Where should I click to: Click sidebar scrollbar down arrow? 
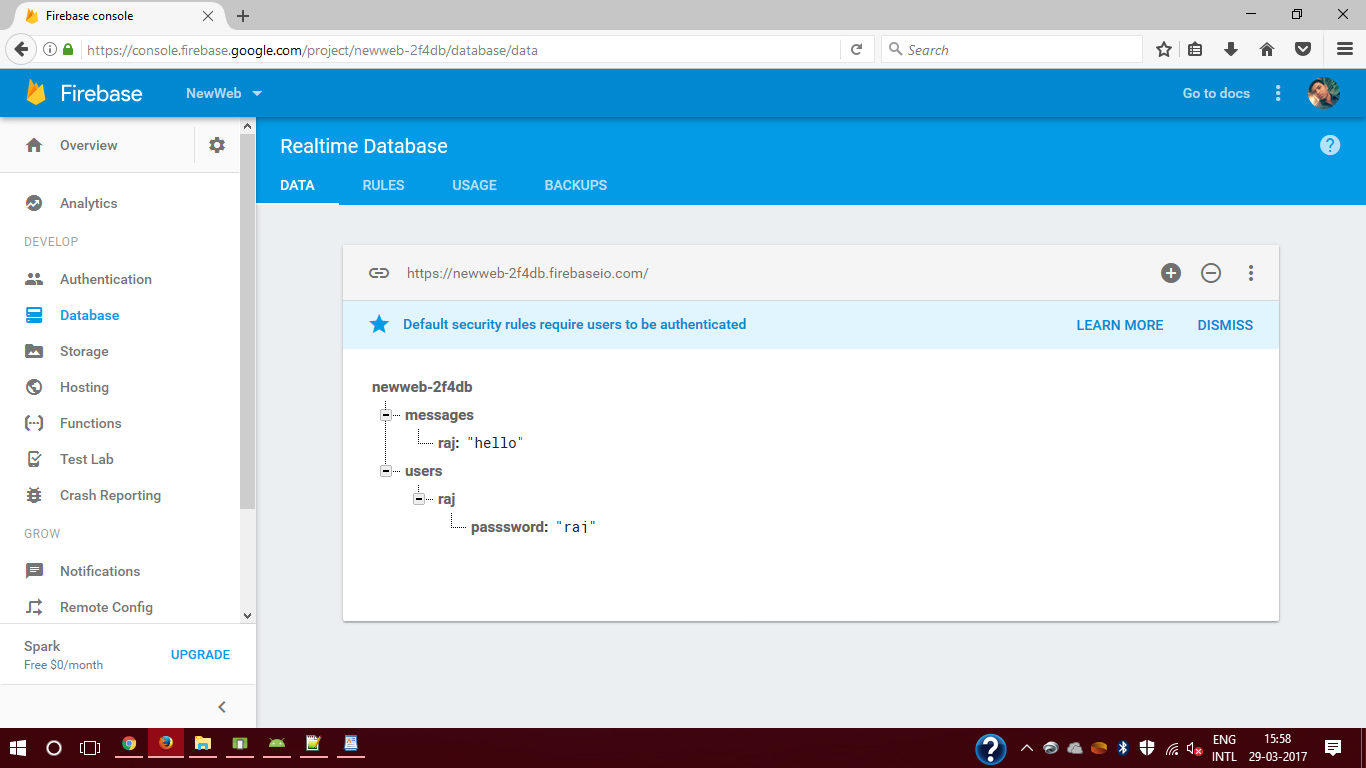(x=248, y=616)
